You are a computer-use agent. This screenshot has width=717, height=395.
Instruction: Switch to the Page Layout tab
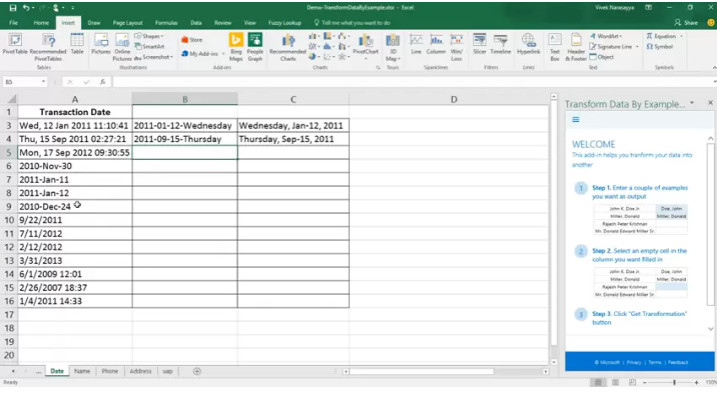coord(128,23)
